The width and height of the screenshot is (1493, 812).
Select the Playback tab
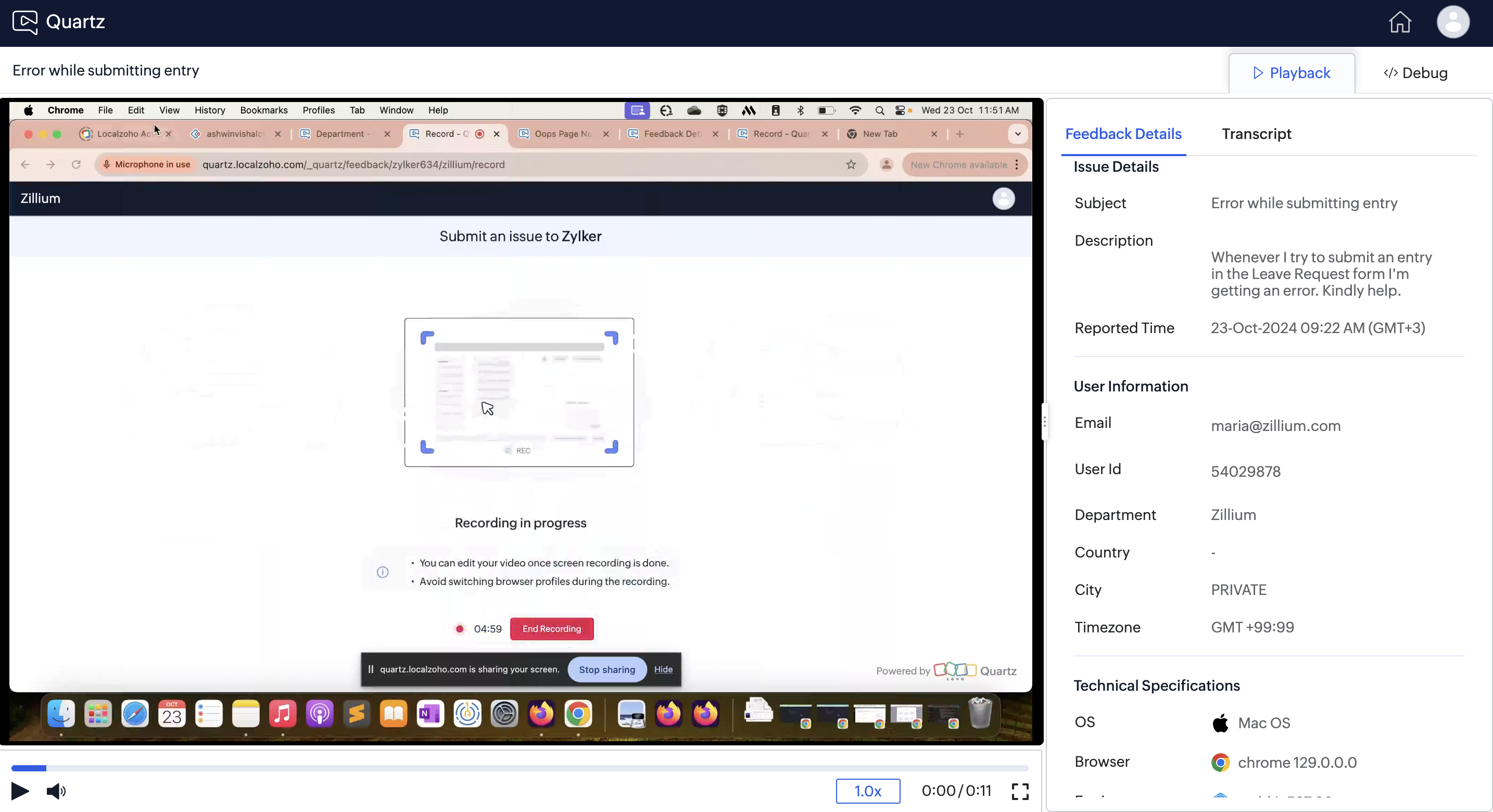1292,73
